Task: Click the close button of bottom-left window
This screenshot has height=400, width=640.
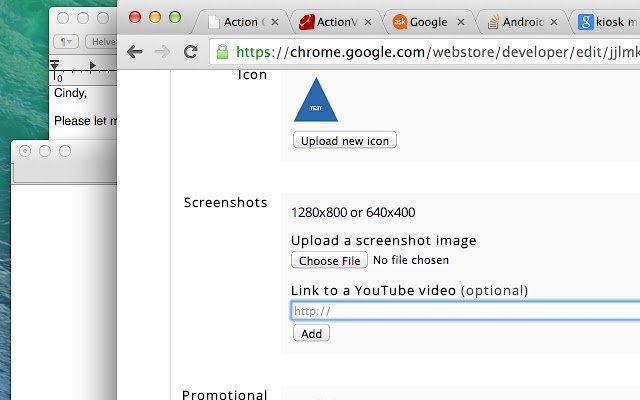Action: (25, 151)
